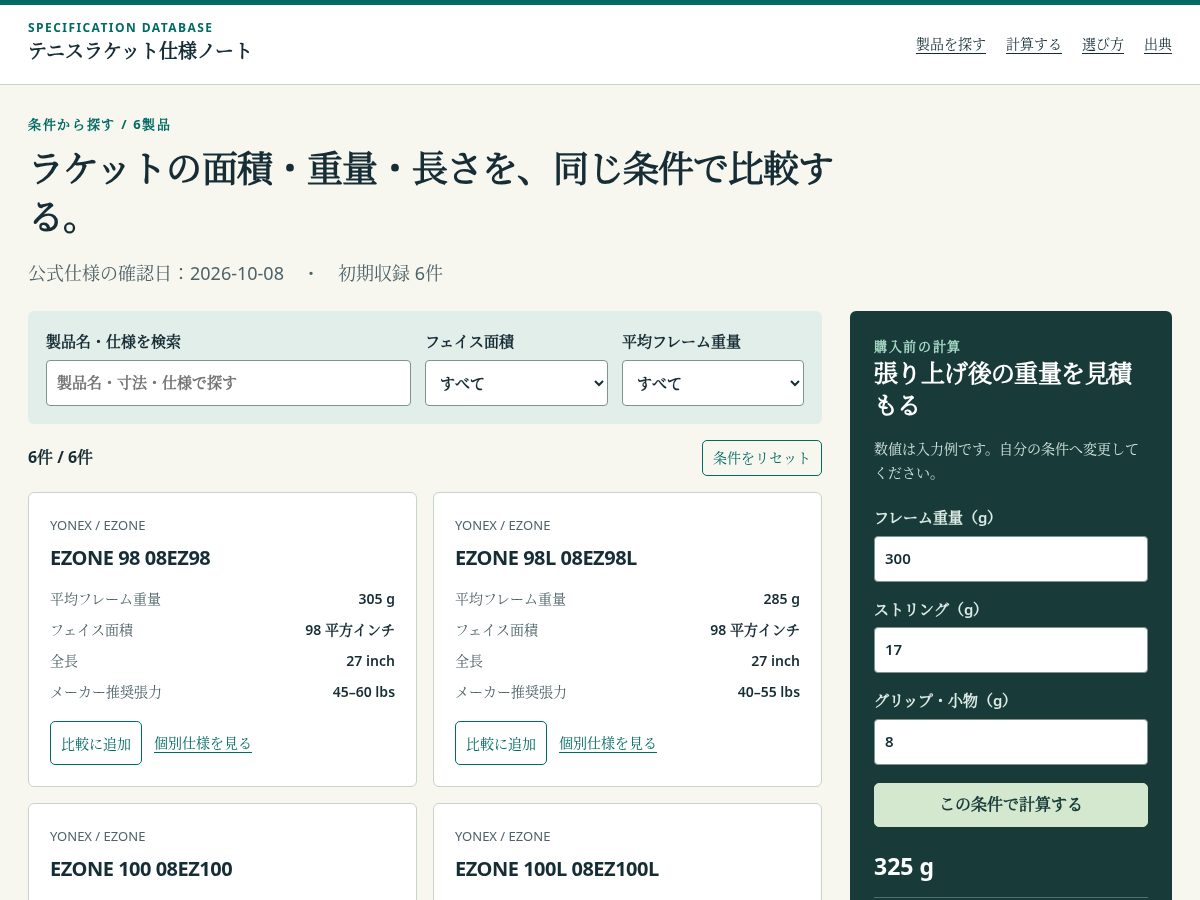The width and height of the screenshot is (1200, 900).
Task: Click the 張り上げ後の重量を見積もる heading
Action: [x=1003, y=389]
